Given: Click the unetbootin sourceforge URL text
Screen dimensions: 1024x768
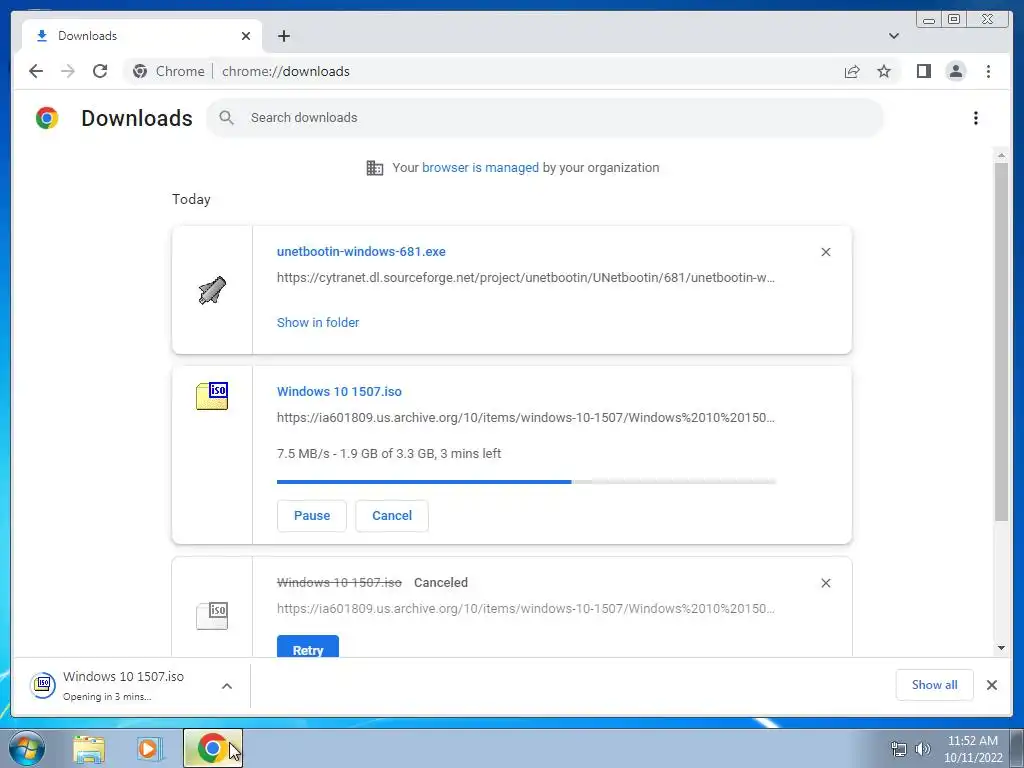Looking at the screenshot, I should [x=526, y=278].
